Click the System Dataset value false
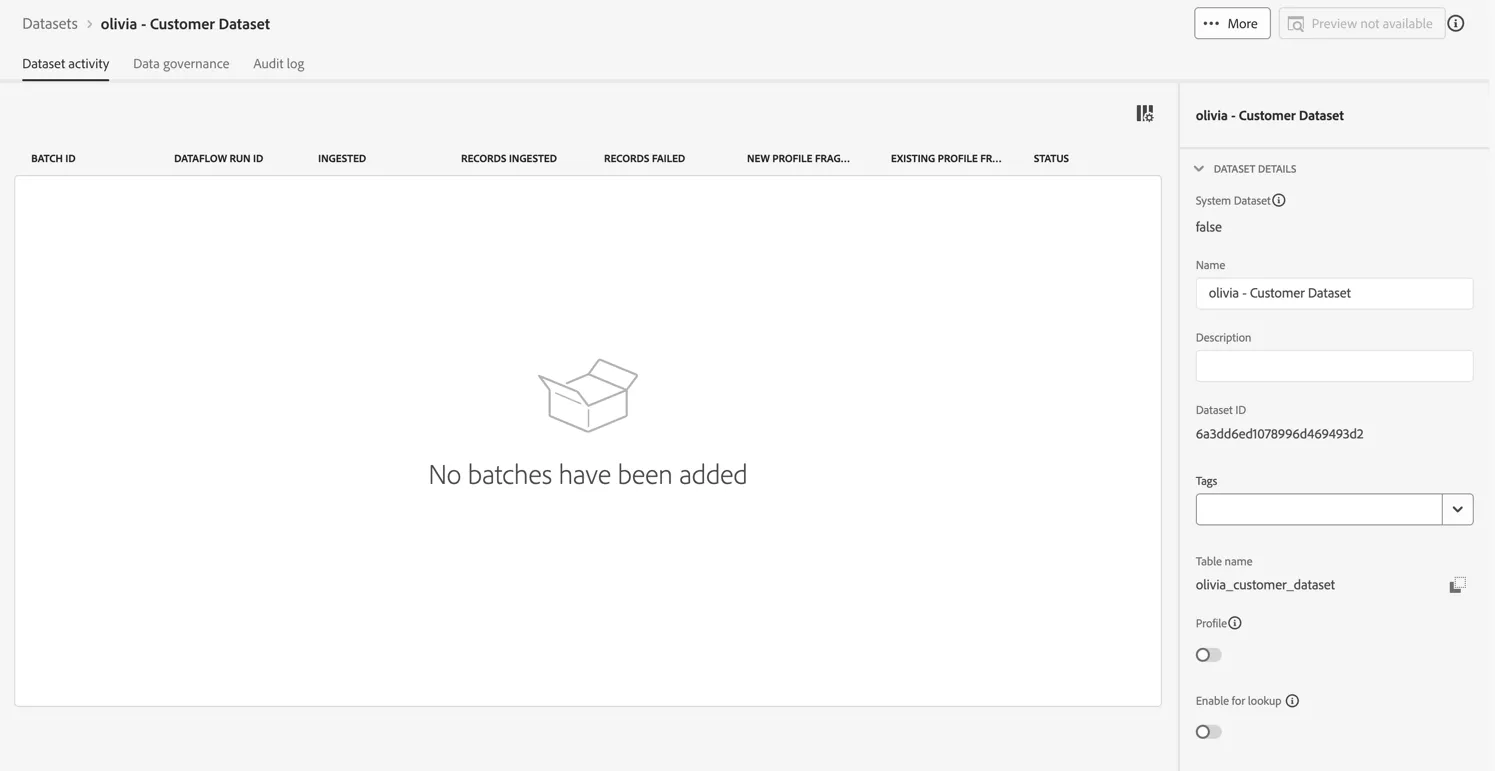Image resolution: width=1495 pixels, height=771 pixels. click(x=1209, y=227)
